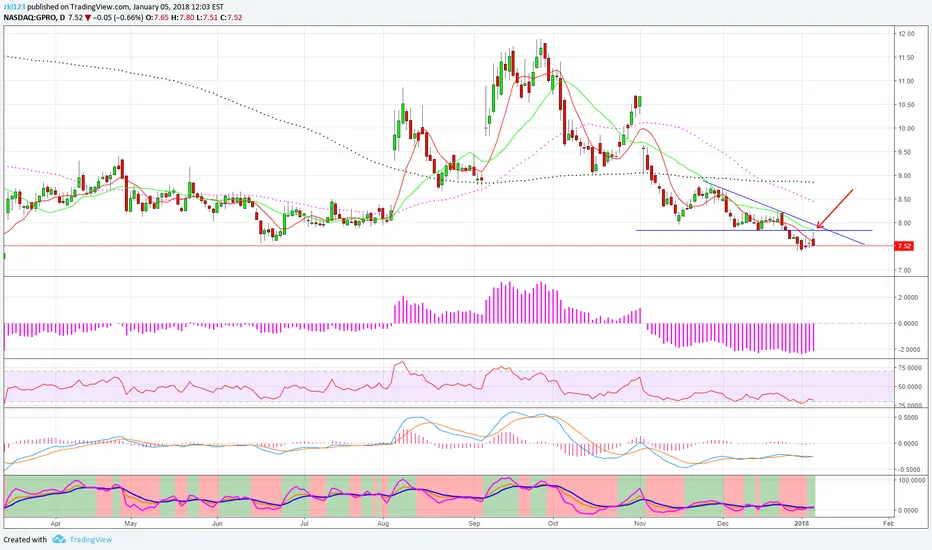Click the Nov label on time axis
This screenshot has width=932, height=550.
pos(640,524)
